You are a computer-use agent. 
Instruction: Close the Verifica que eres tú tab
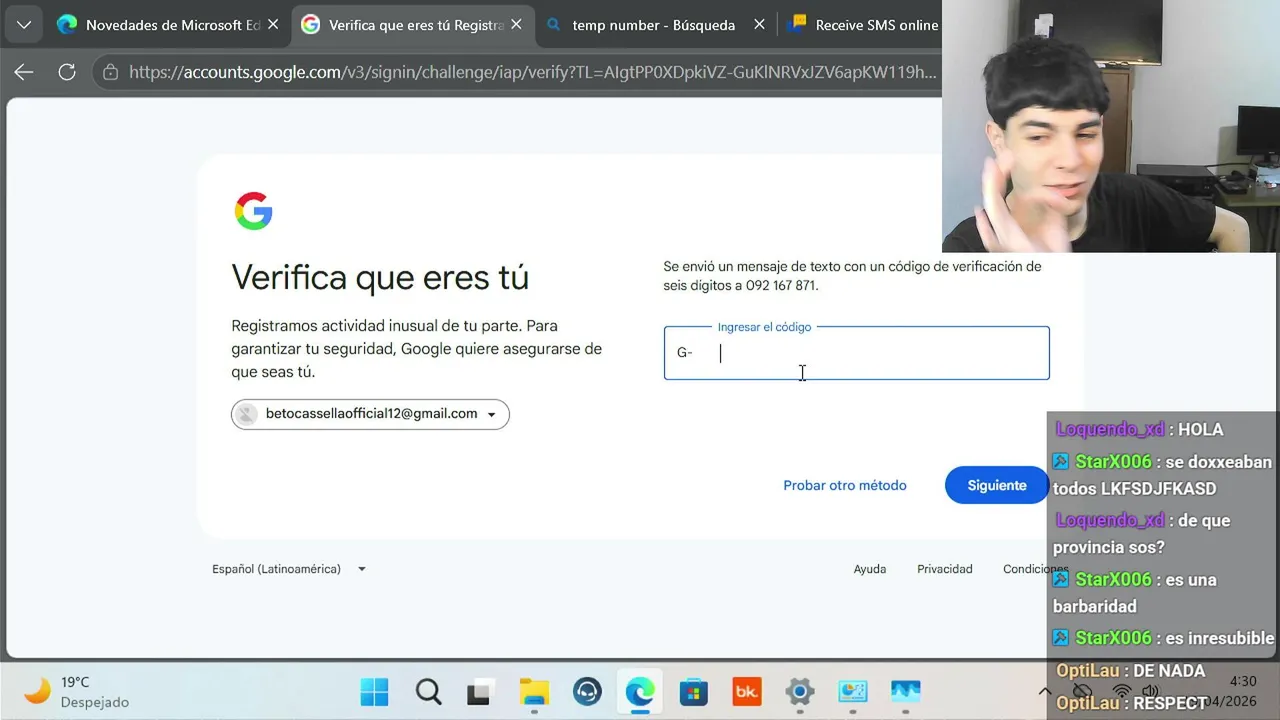517,25
